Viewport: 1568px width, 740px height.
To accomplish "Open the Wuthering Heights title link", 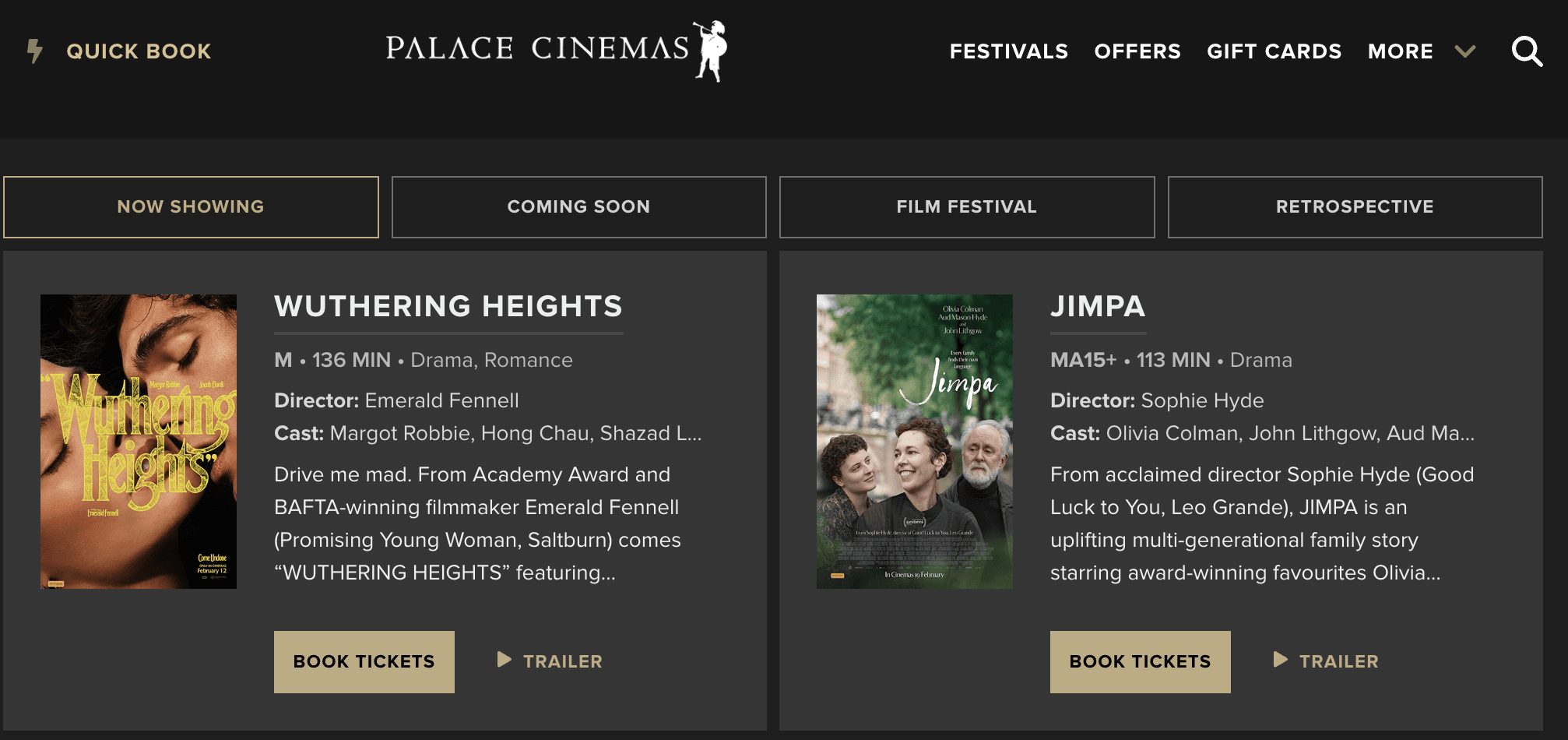I will [448, 306].
